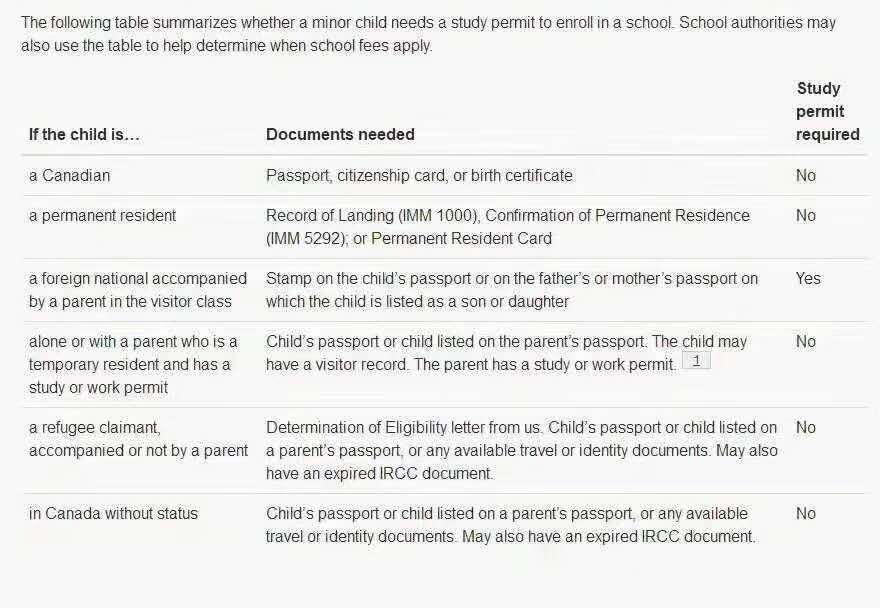Click 'Record of Landing (IMM 1000)' text

click(x=371, y=215)
